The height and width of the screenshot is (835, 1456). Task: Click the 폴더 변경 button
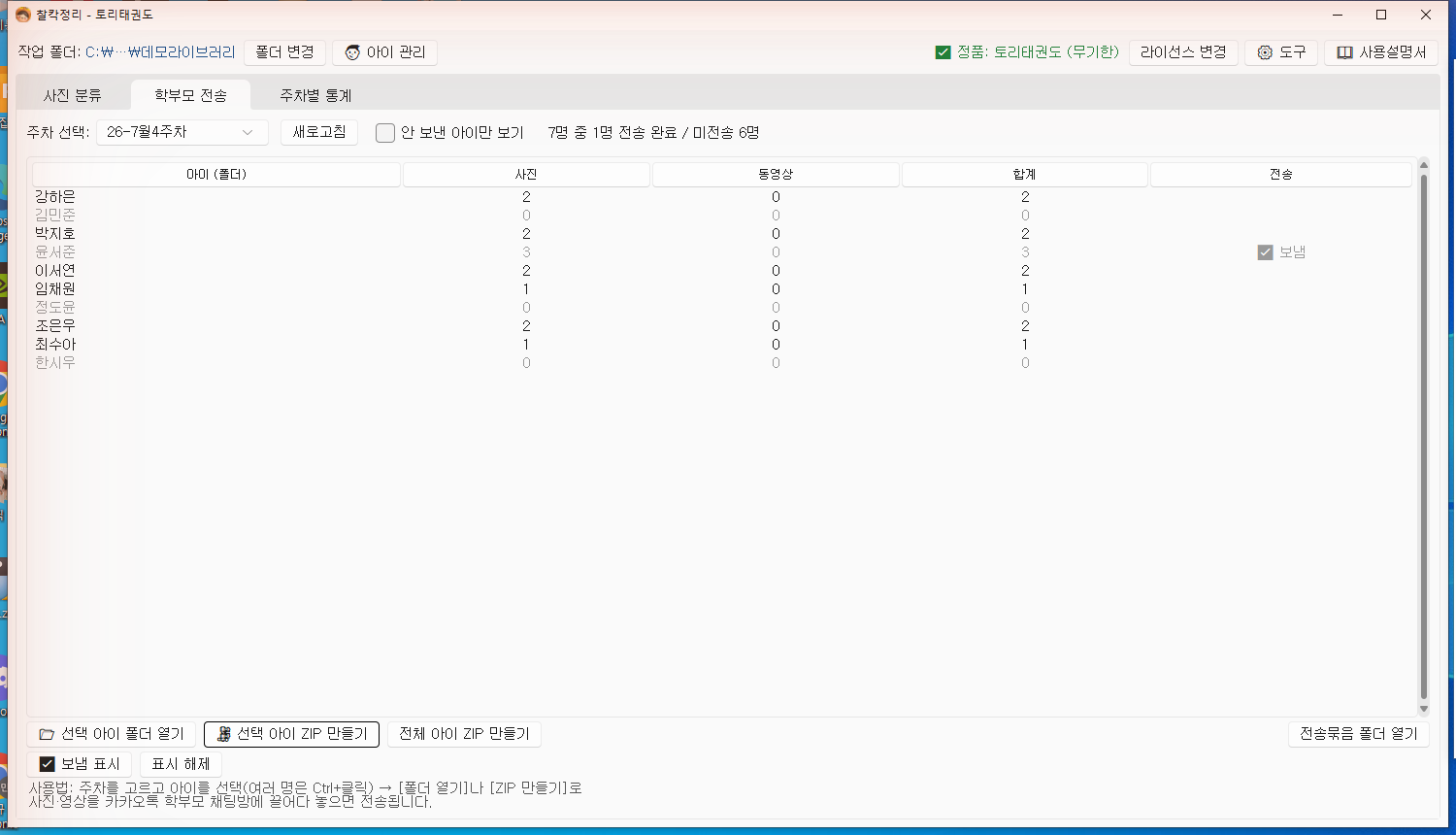point(284,52)
